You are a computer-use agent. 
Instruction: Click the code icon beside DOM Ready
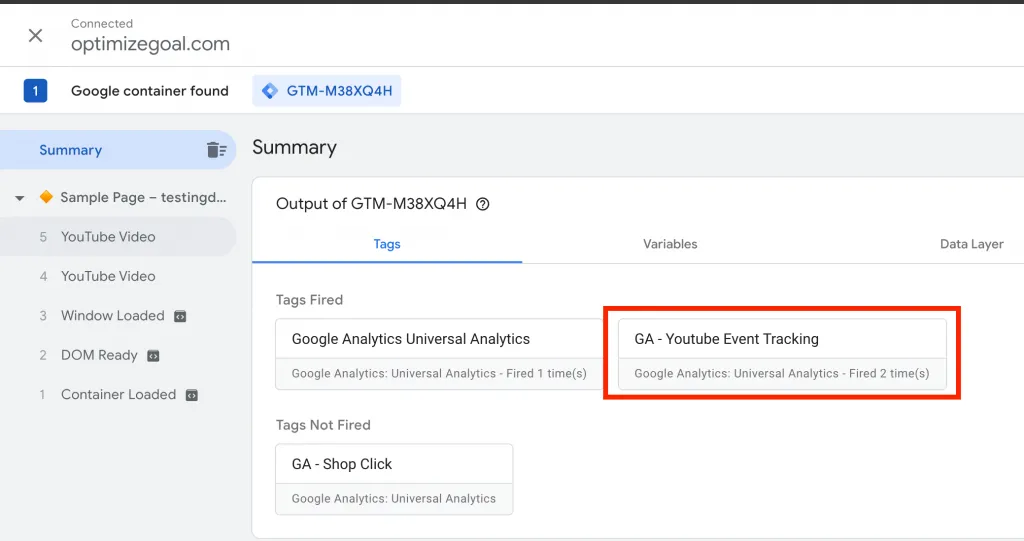pos(153,356)
